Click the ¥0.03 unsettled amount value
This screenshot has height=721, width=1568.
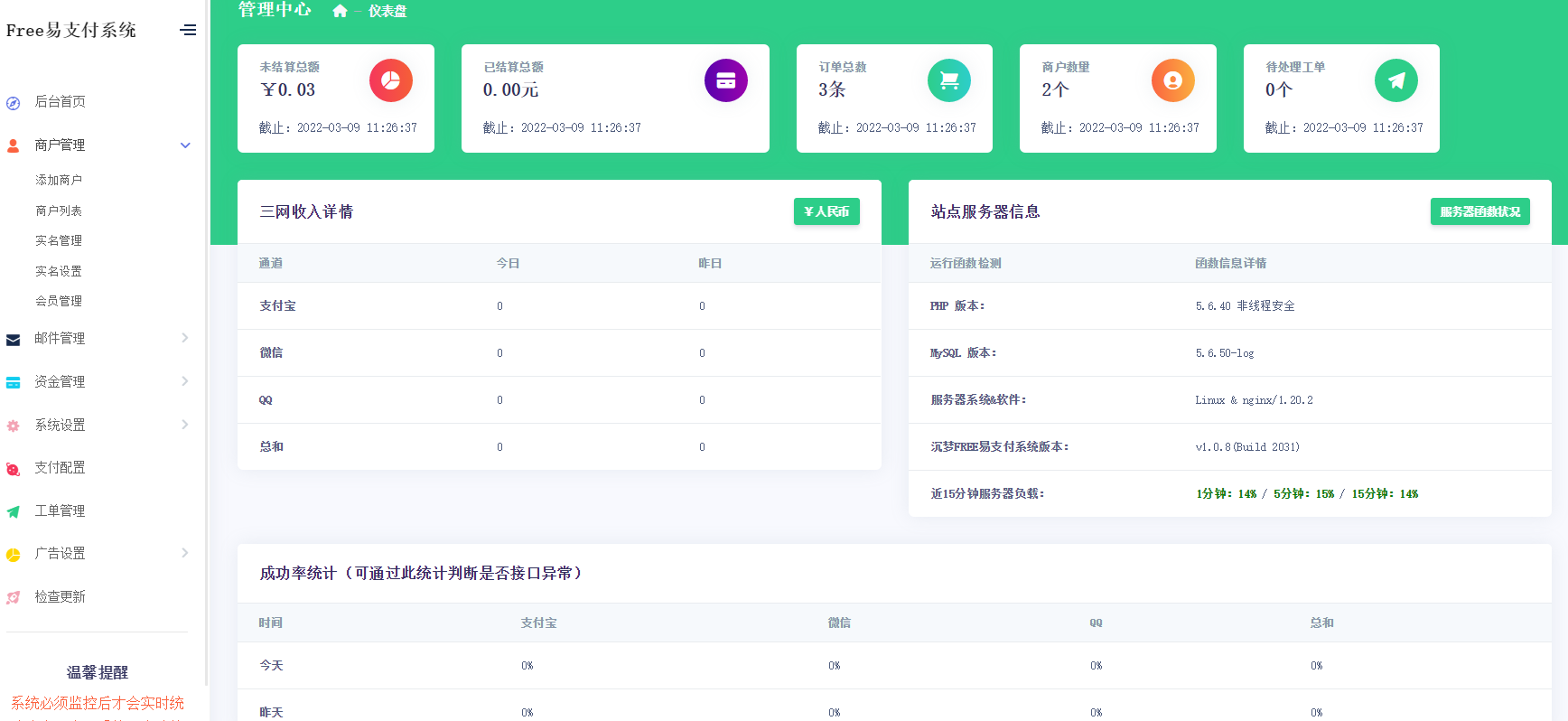pyautogui.click(x=288, y=89)
